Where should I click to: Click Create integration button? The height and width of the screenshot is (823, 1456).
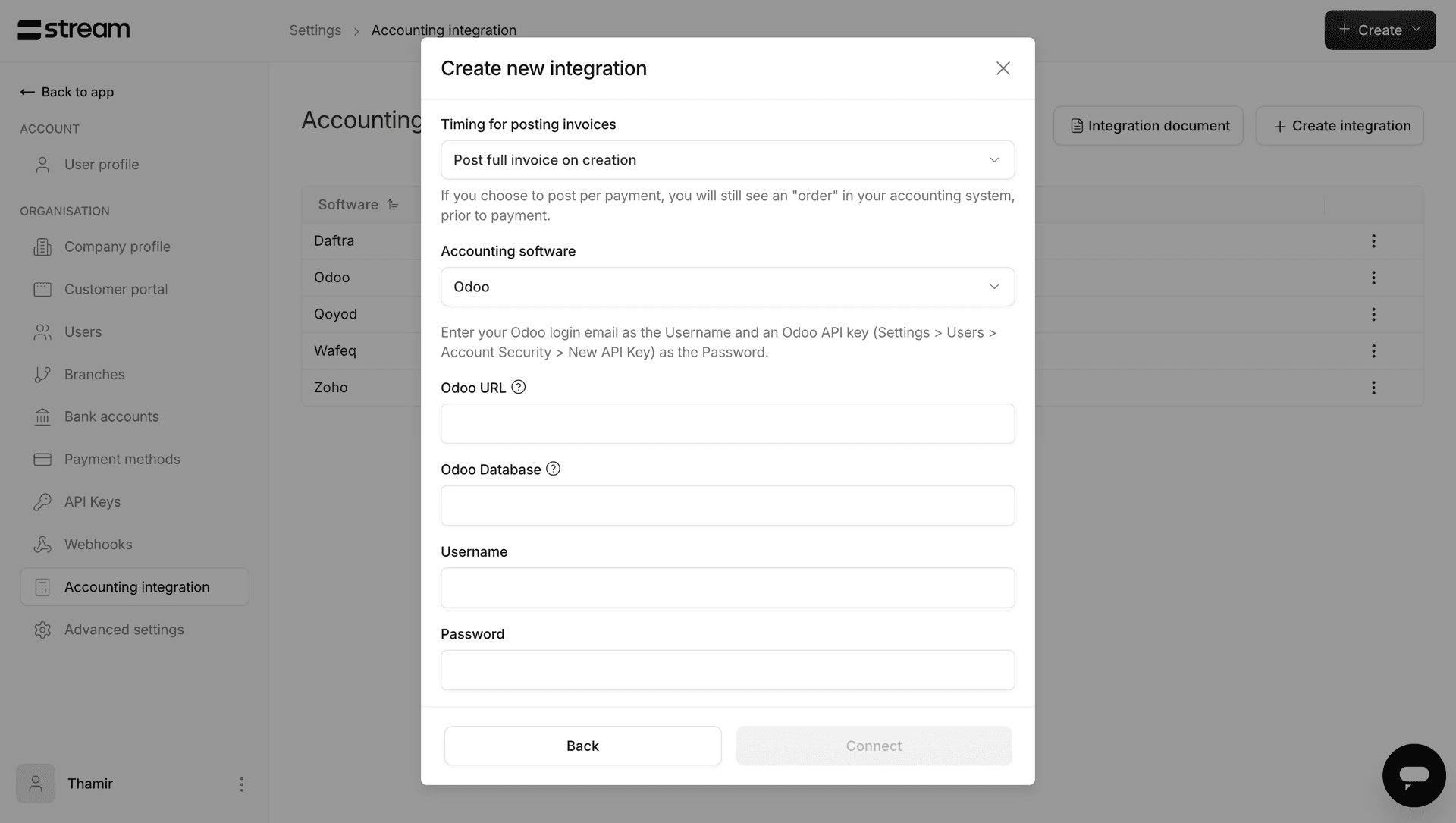coord(1339,126)
